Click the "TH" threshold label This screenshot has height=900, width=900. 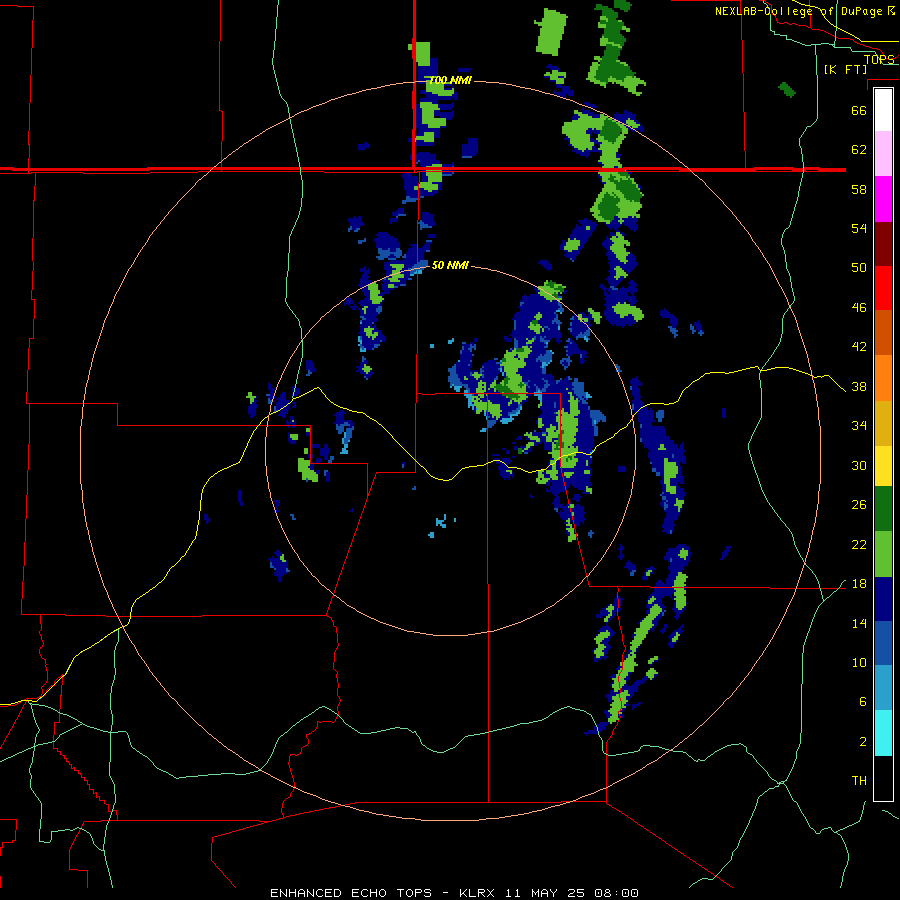pos(859,781)
